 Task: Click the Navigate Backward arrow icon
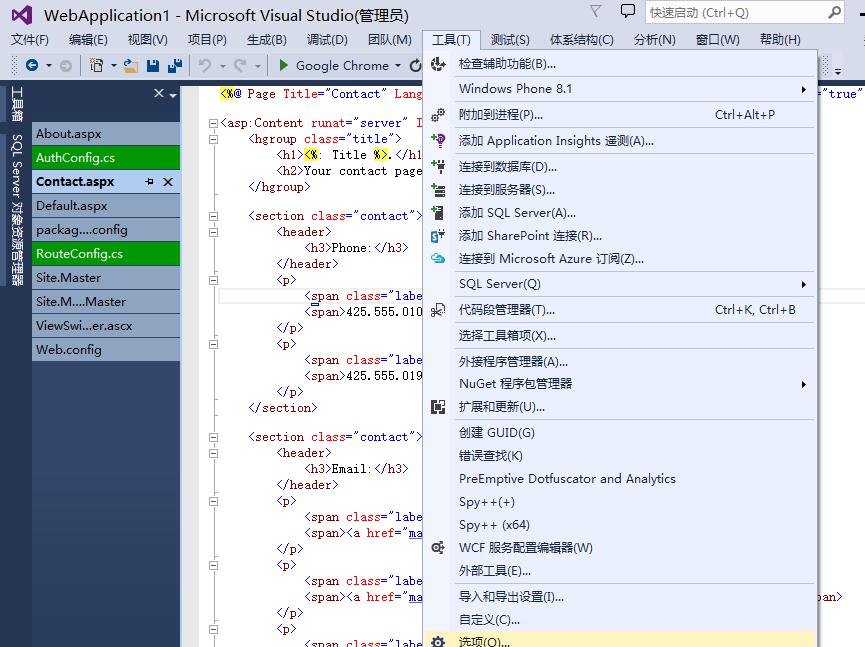(x=32, y=66)
